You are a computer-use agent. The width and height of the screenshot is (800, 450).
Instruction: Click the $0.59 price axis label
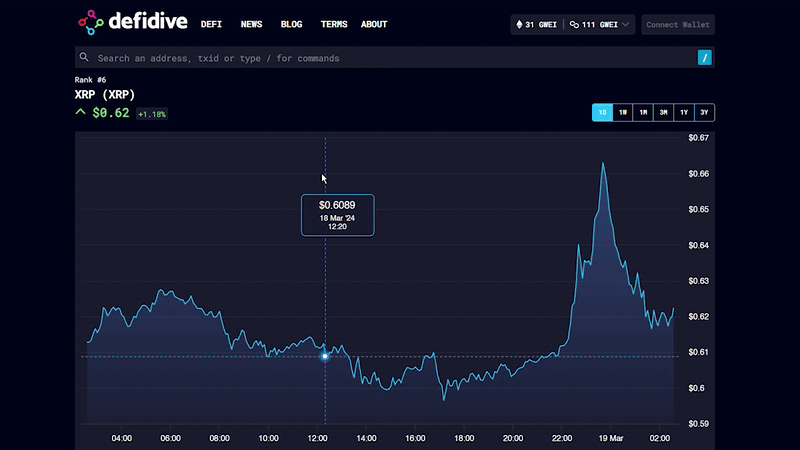[x=698, y=424]
